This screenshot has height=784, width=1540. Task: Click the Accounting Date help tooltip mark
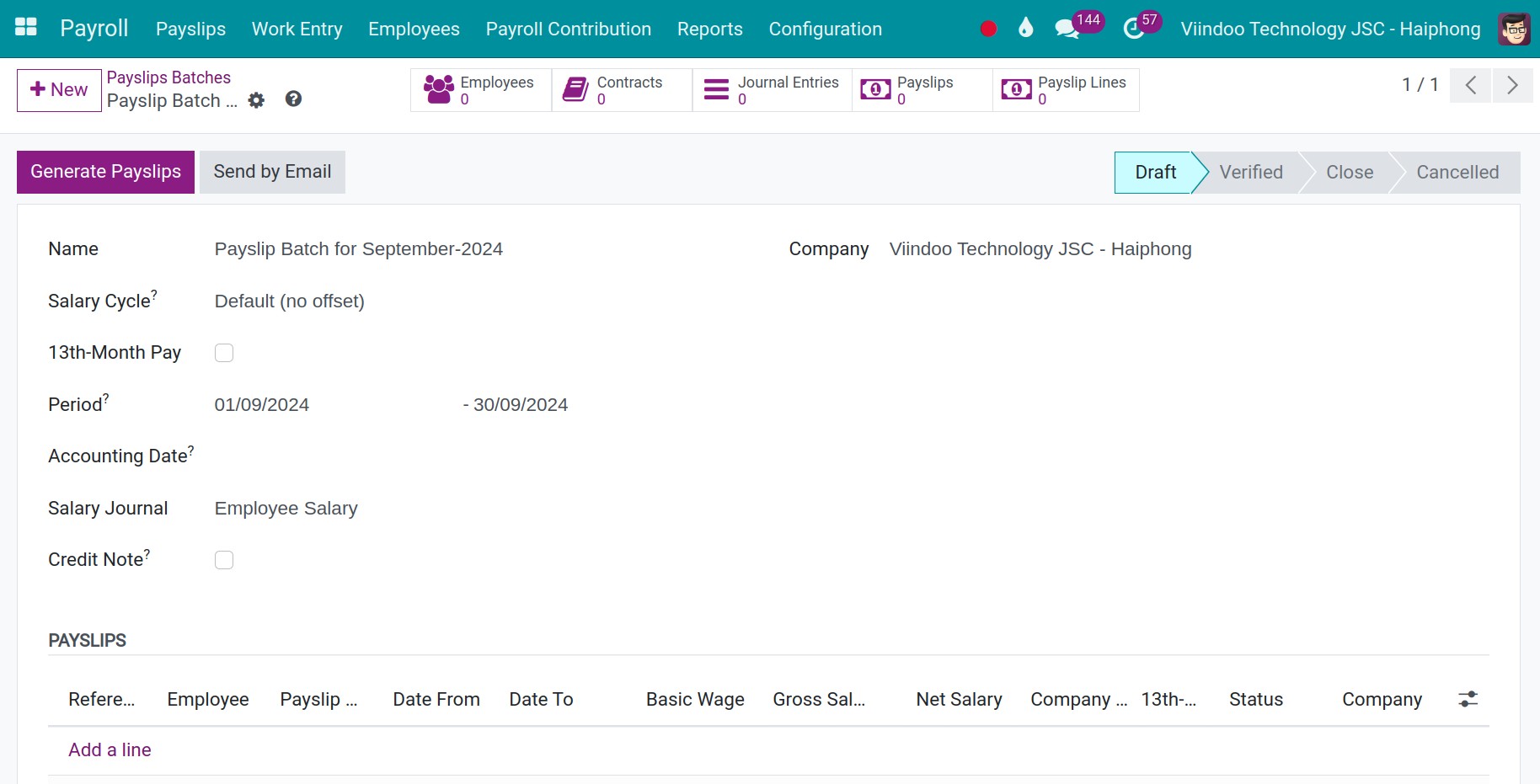191,450
